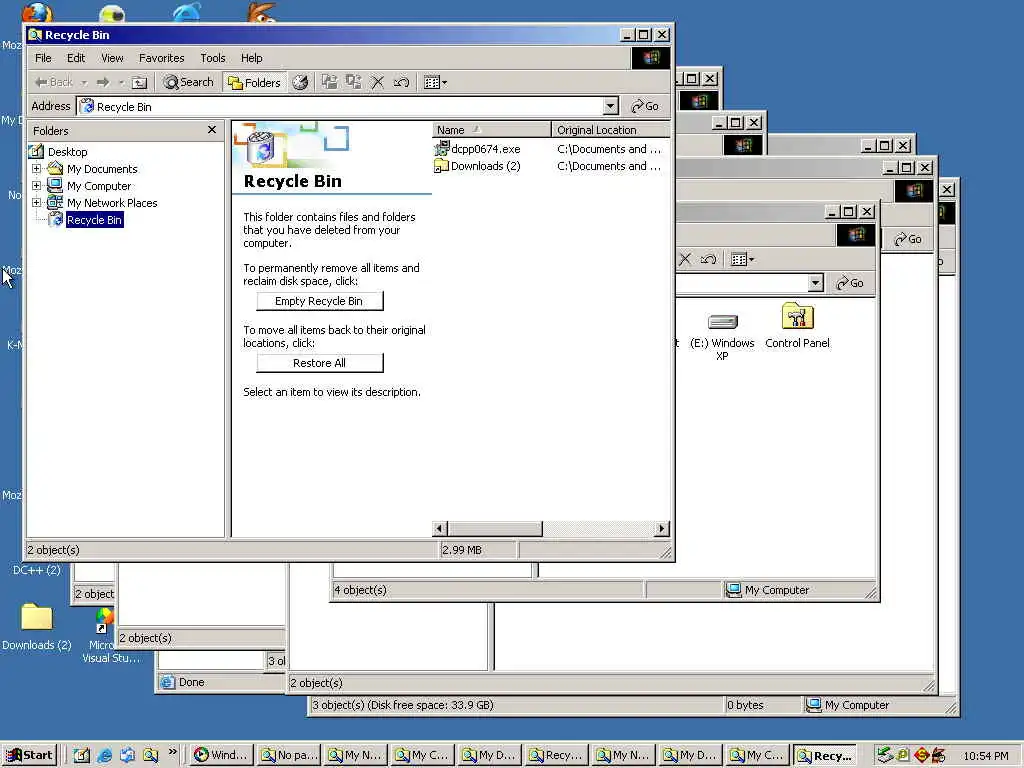Click the History toolbar icon
The height and width of the screenshot is (768, 1024).
click(x=300, y=82)
